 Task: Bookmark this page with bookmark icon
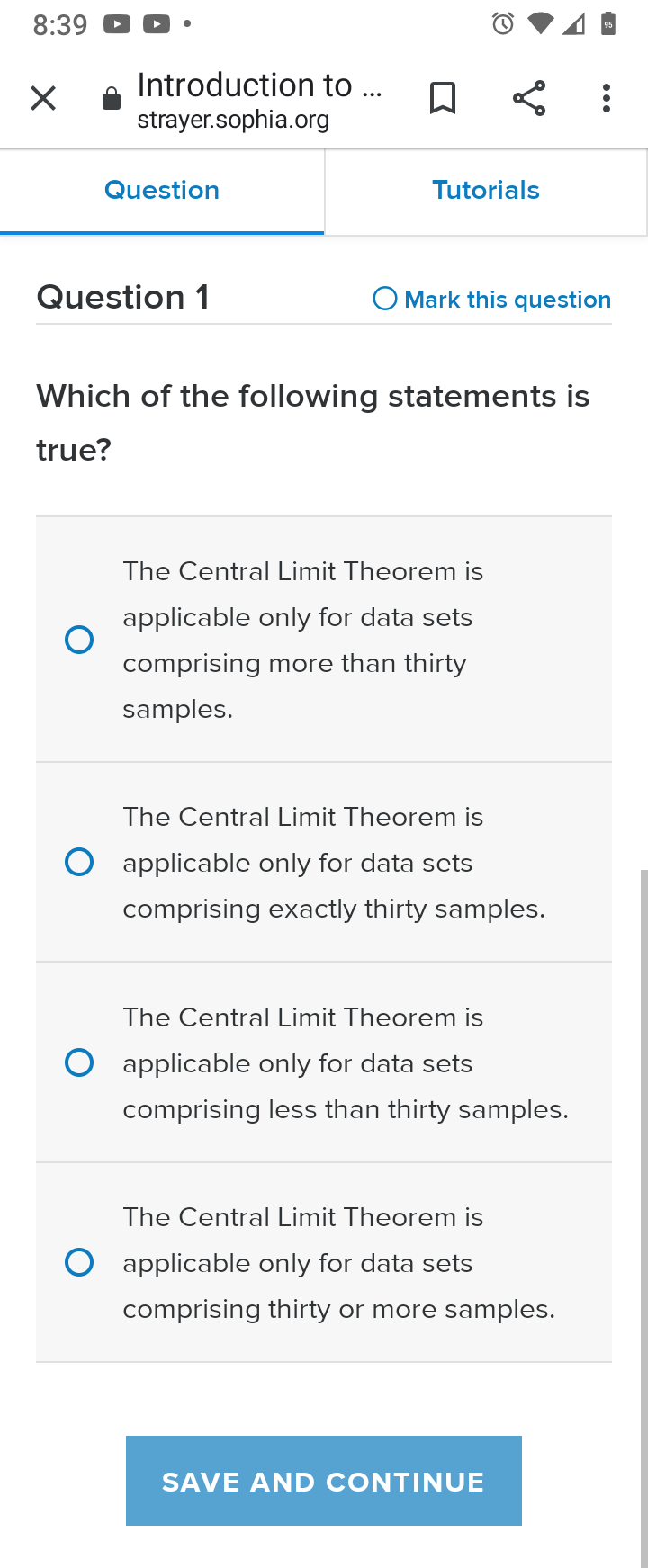(442, 98)
